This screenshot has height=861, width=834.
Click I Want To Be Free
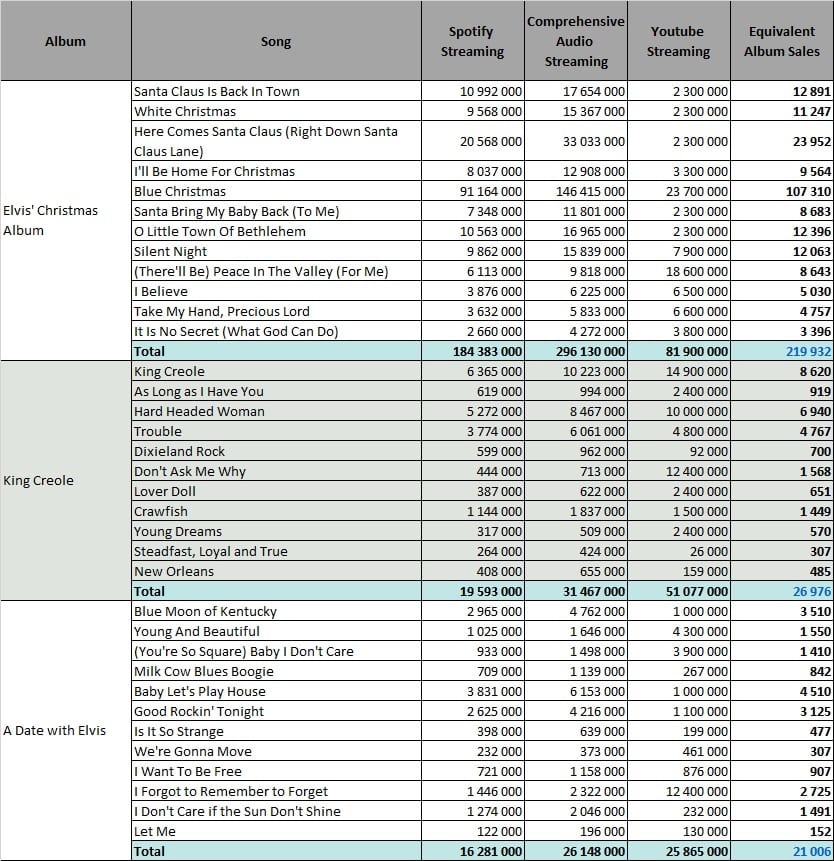click(x=276, y=771)
